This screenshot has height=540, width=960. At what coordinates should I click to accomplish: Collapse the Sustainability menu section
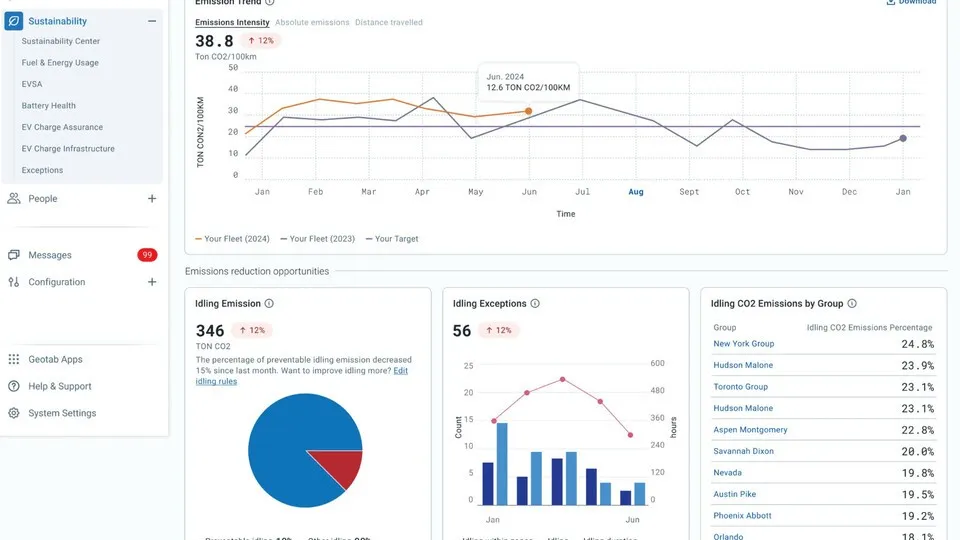click(x=152, y=21)
